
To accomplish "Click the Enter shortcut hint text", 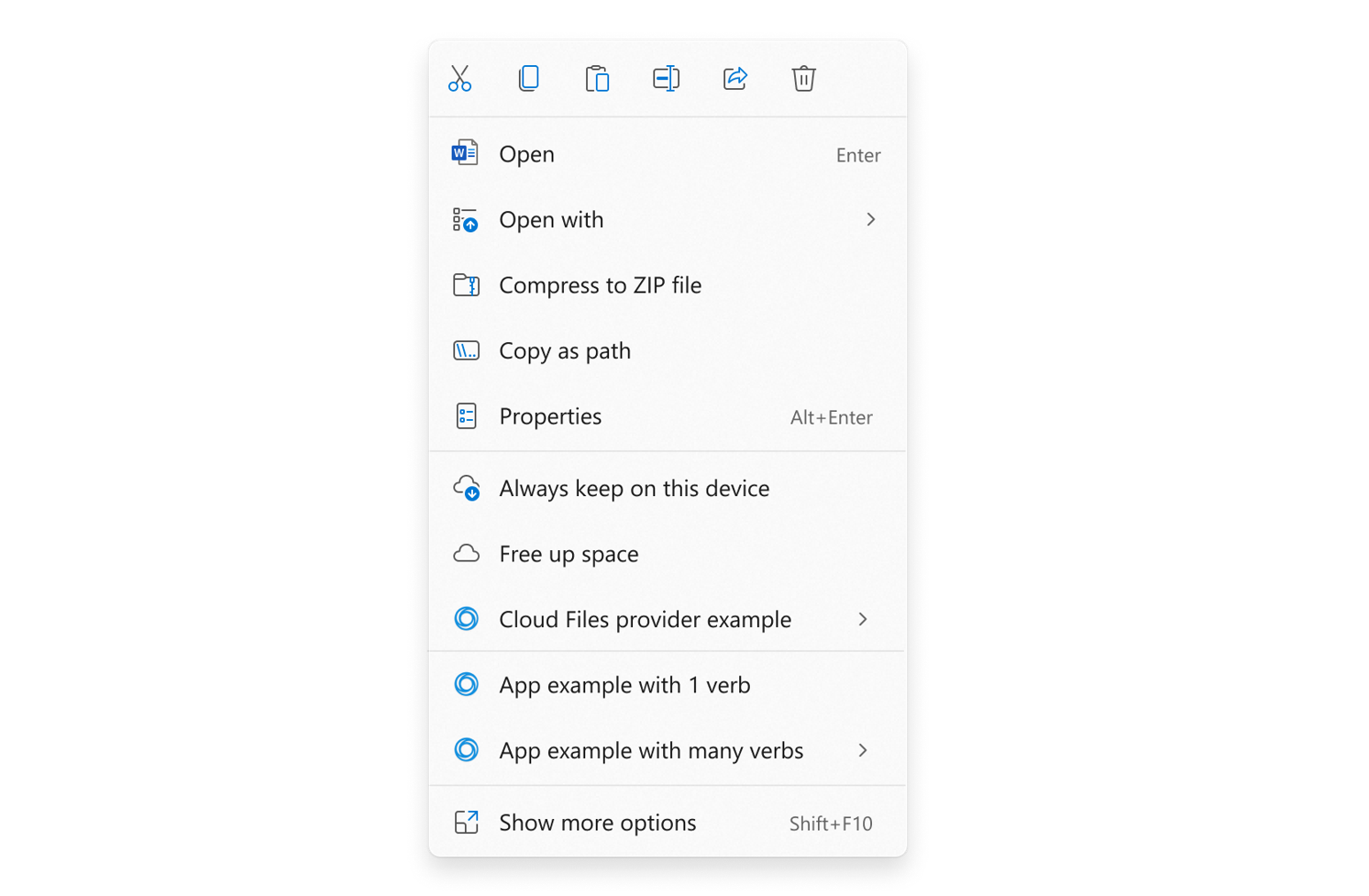I will point(858,155).
